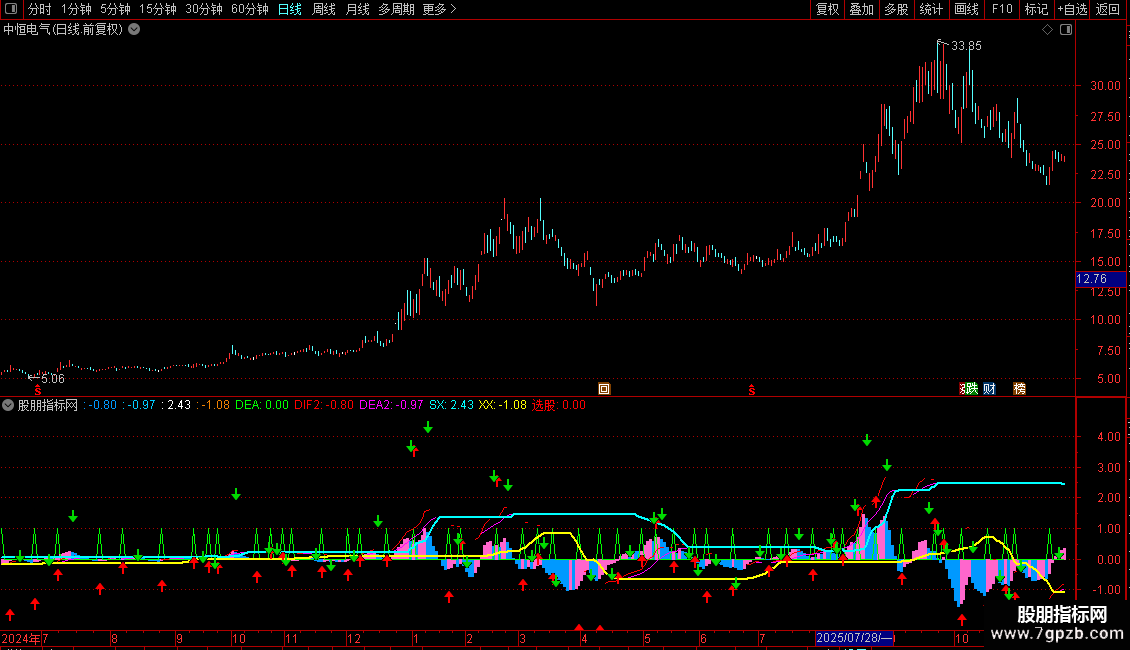This screenshot has height=650, width=1130.
Task: Click the 2024年 label on time axis
Action: point(21,638)
